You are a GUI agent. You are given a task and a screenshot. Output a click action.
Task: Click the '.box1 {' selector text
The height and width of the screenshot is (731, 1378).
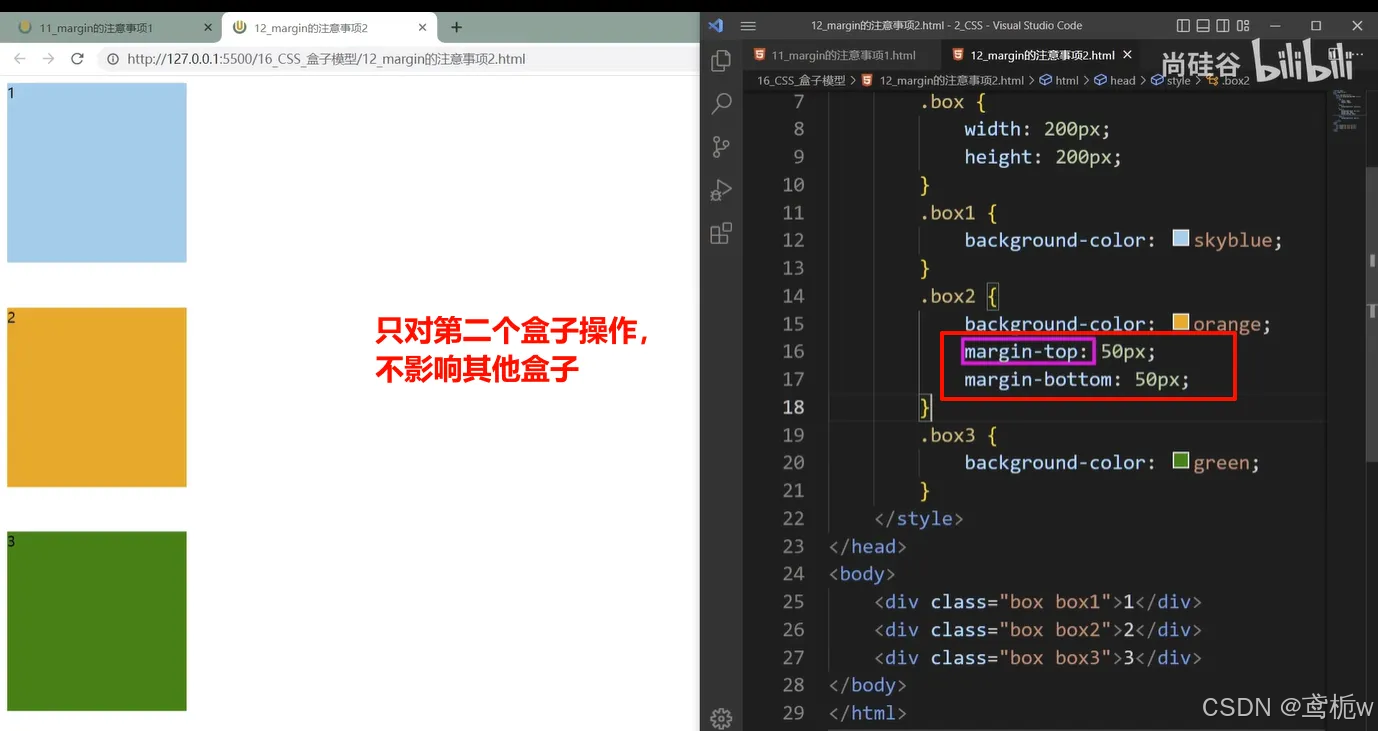958,213
